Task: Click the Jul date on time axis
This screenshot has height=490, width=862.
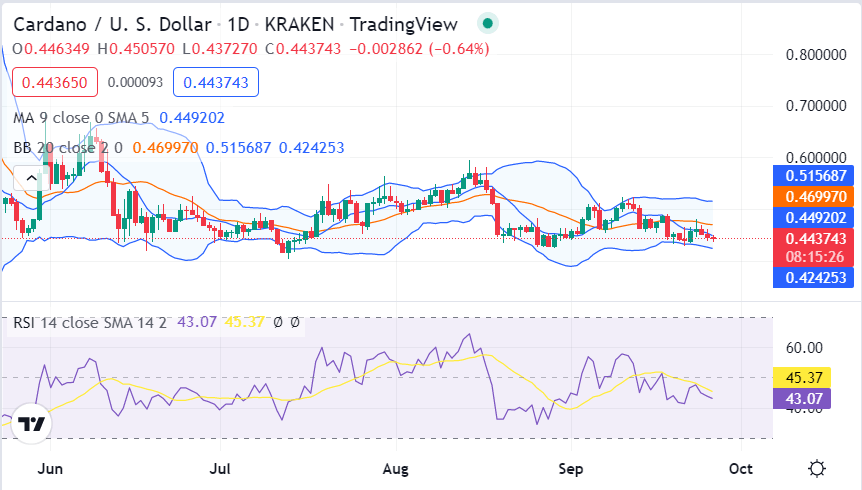Action: (220, 469)
